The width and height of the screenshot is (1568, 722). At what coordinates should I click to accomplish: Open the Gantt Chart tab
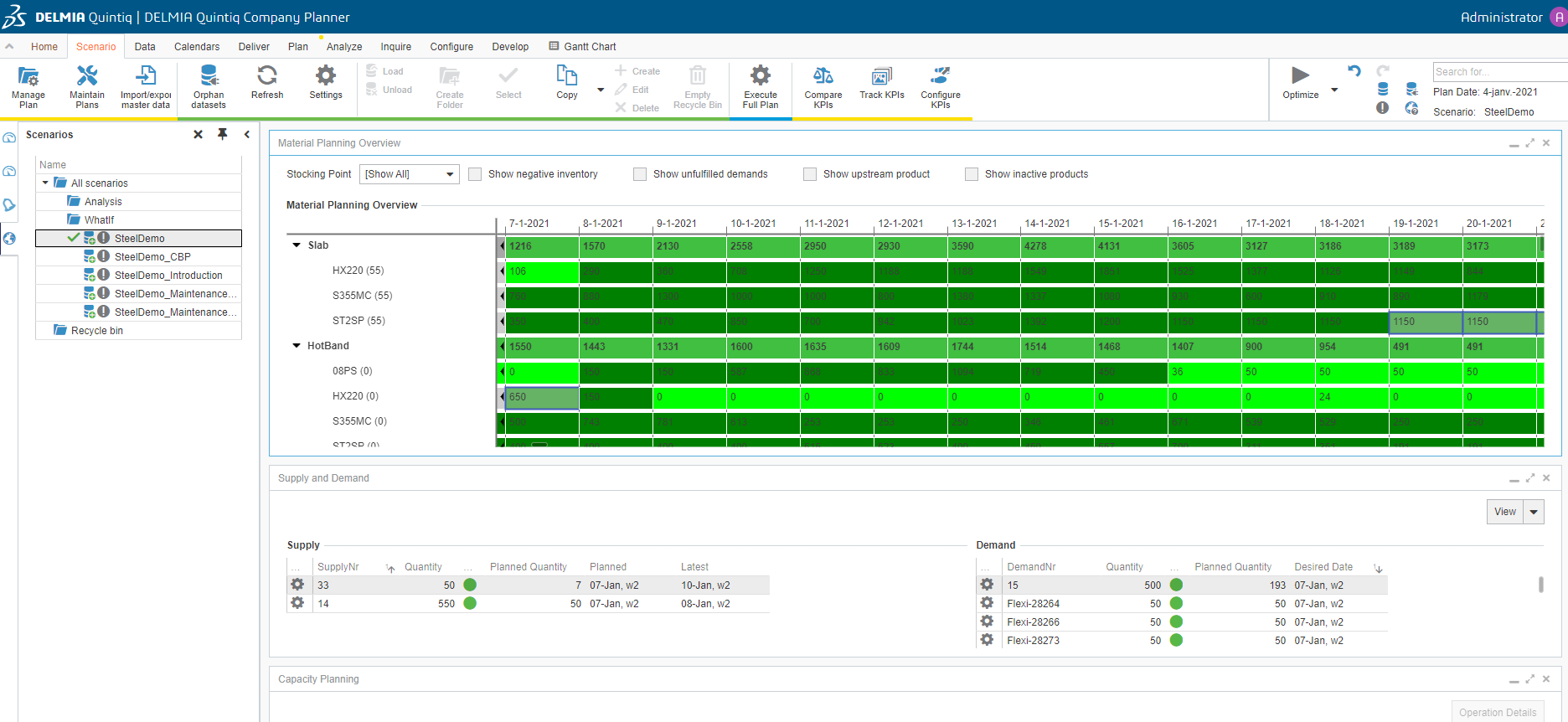tap(583, 47)
